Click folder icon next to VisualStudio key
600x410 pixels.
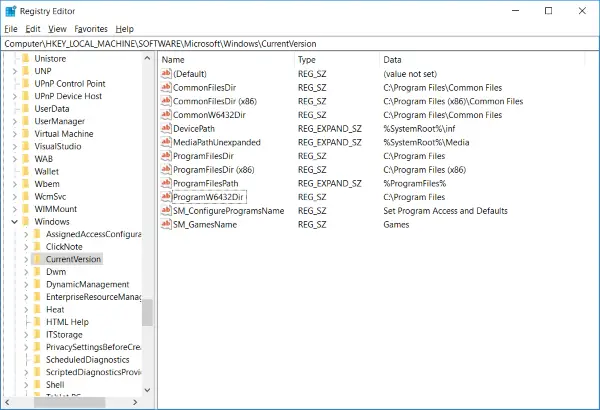pyautogui.click(x=25, y=146)
